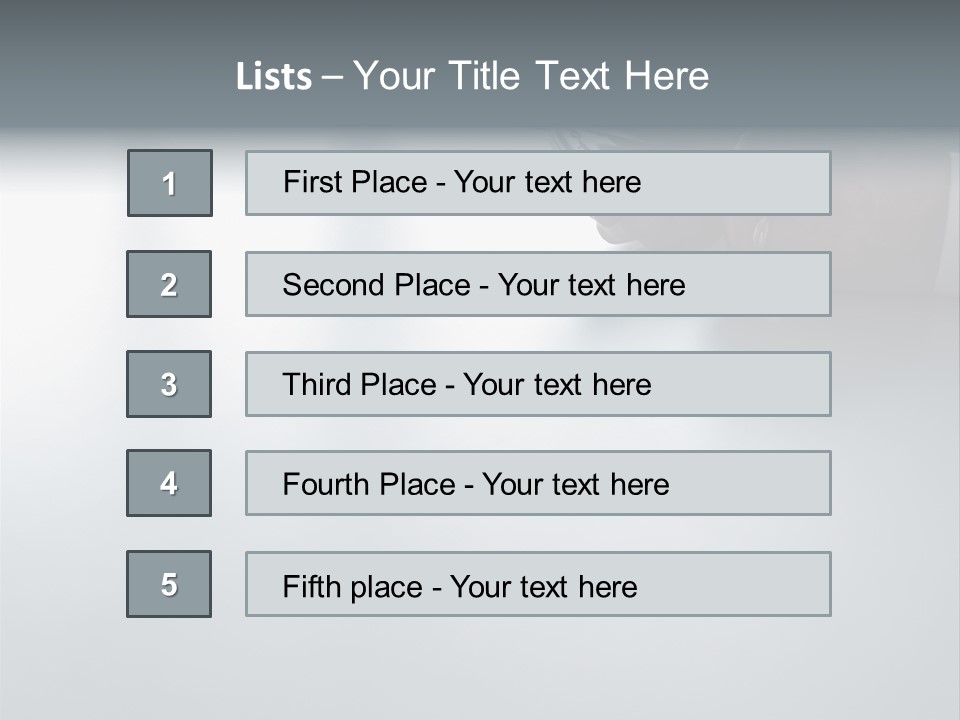The height and width of the screenshot is (720, 960).
Task: Click the number 1 box
Action: coord(170,183)
